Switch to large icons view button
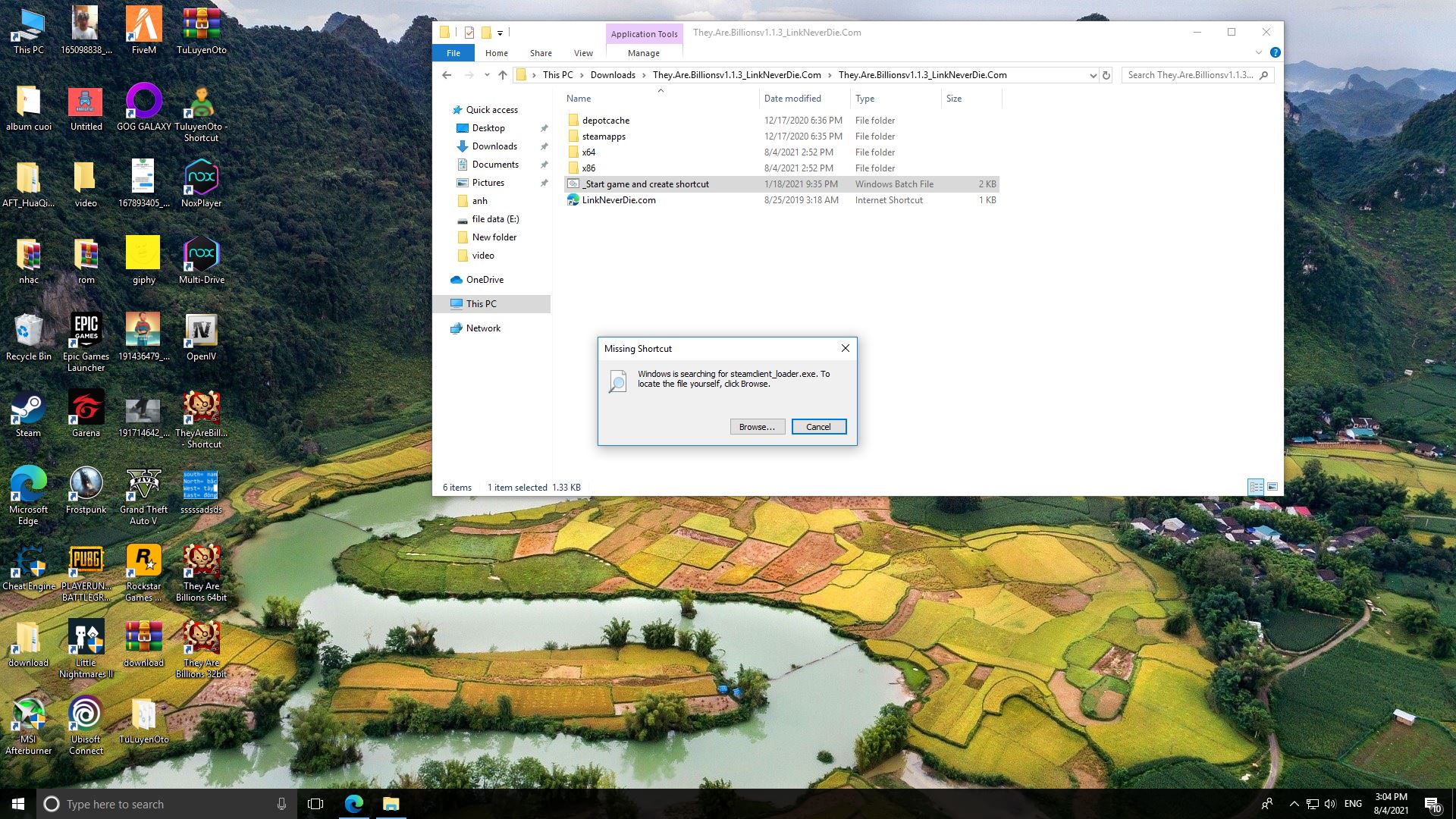The width and height of the screenshot is (1456, 819). 1272,487
